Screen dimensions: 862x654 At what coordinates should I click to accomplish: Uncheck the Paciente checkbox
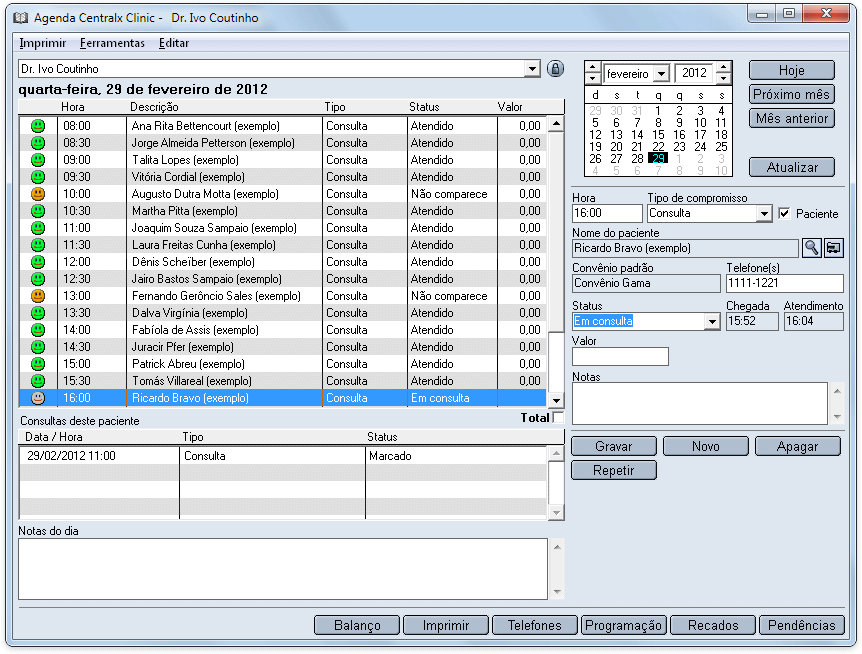pyautogui.click(x=784, y=213)
